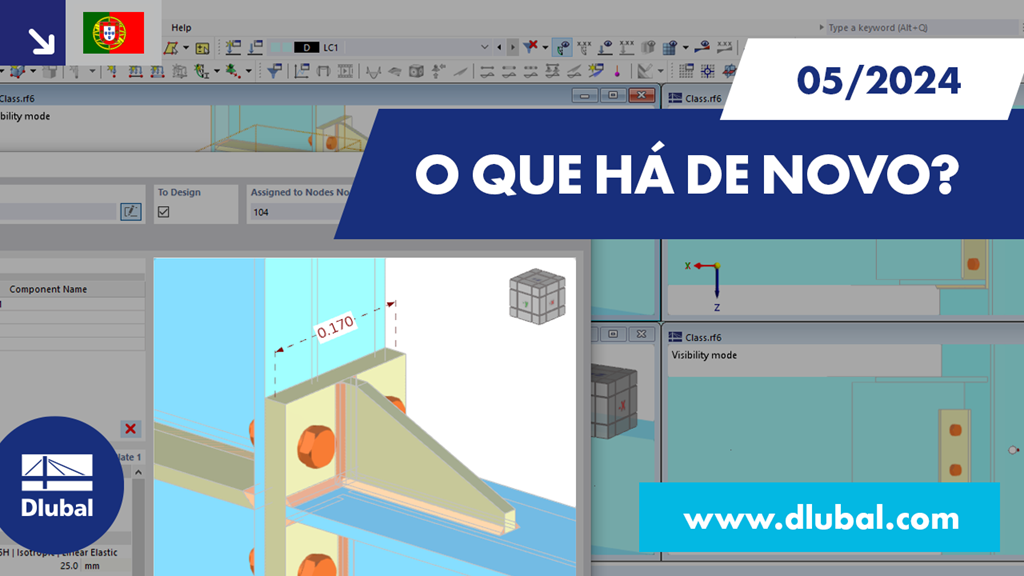Click upper right Class.rf6 window title
The height and width of the screenshot is (576, 1024).
(703, 98)
